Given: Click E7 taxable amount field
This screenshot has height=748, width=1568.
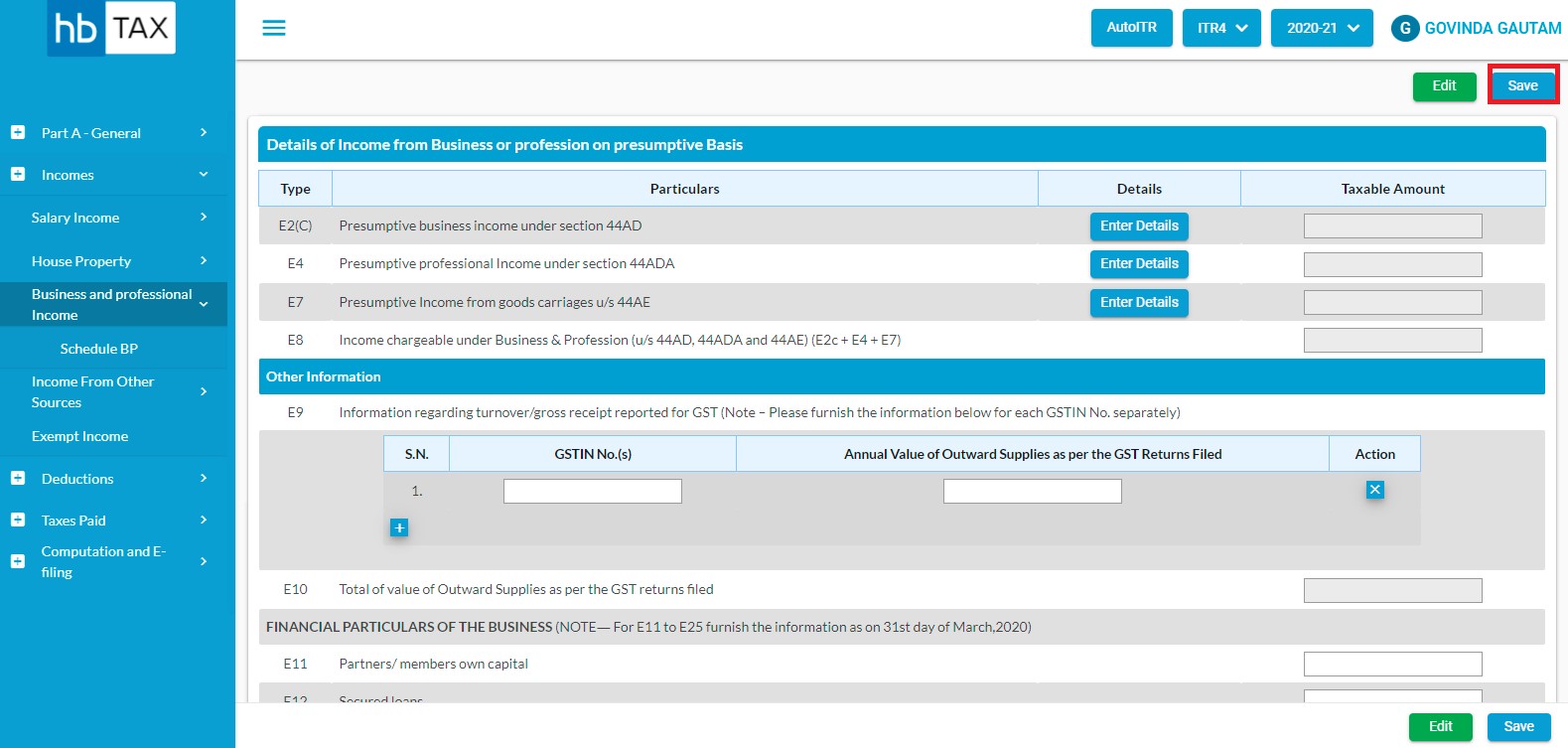Looking at the screenshot, I should click(x=1393, y=302).
